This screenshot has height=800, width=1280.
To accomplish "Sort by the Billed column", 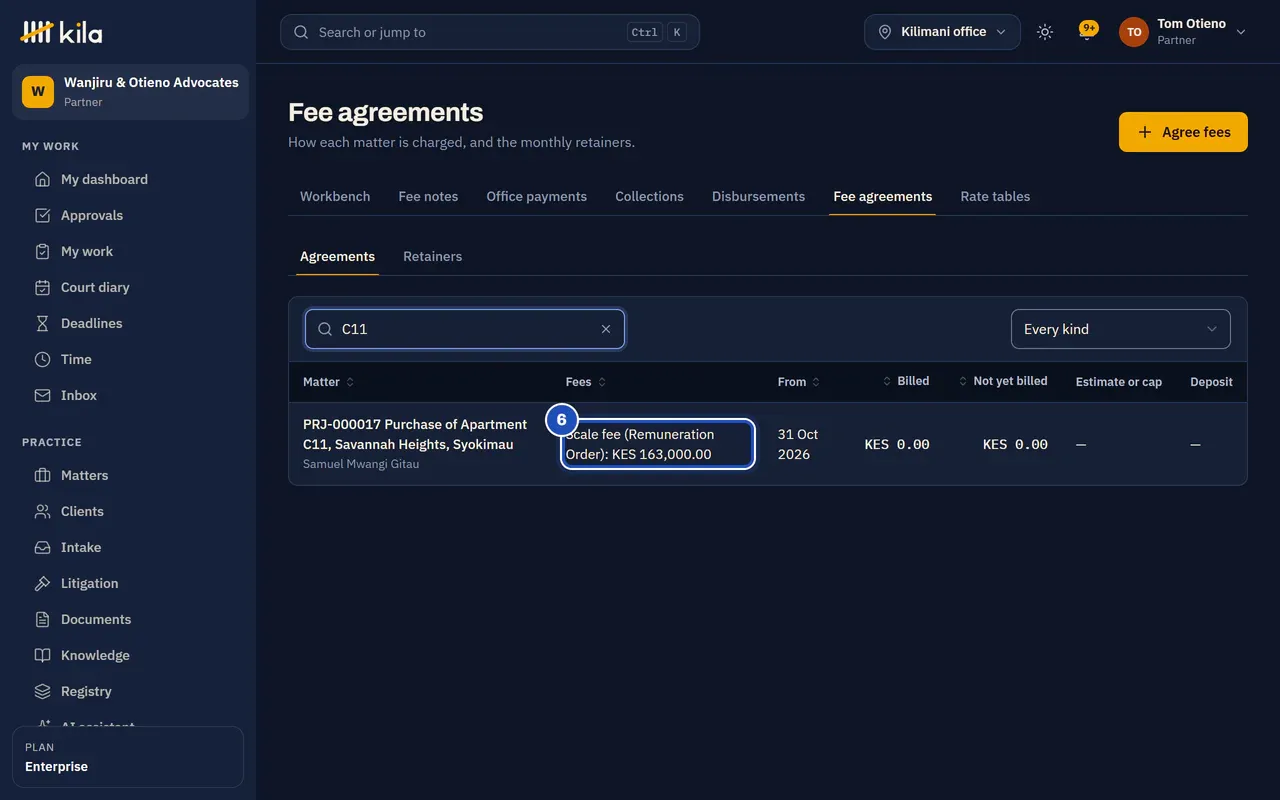I will (906, 381).
